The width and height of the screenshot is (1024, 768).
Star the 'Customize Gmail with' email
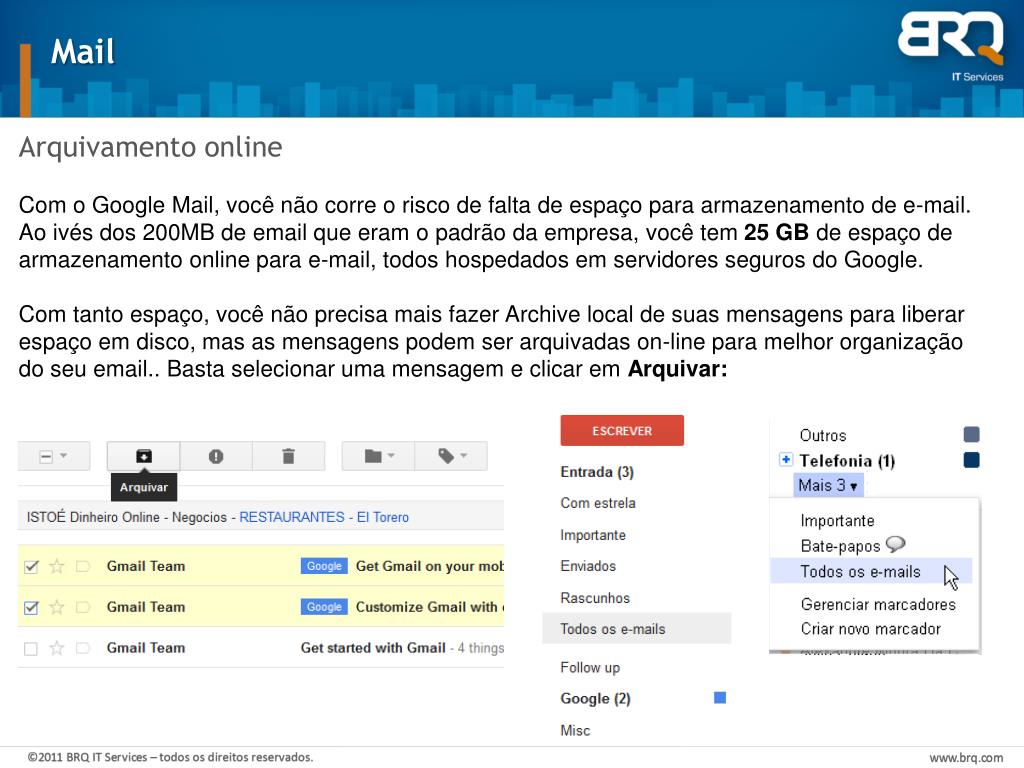(57, 607)
